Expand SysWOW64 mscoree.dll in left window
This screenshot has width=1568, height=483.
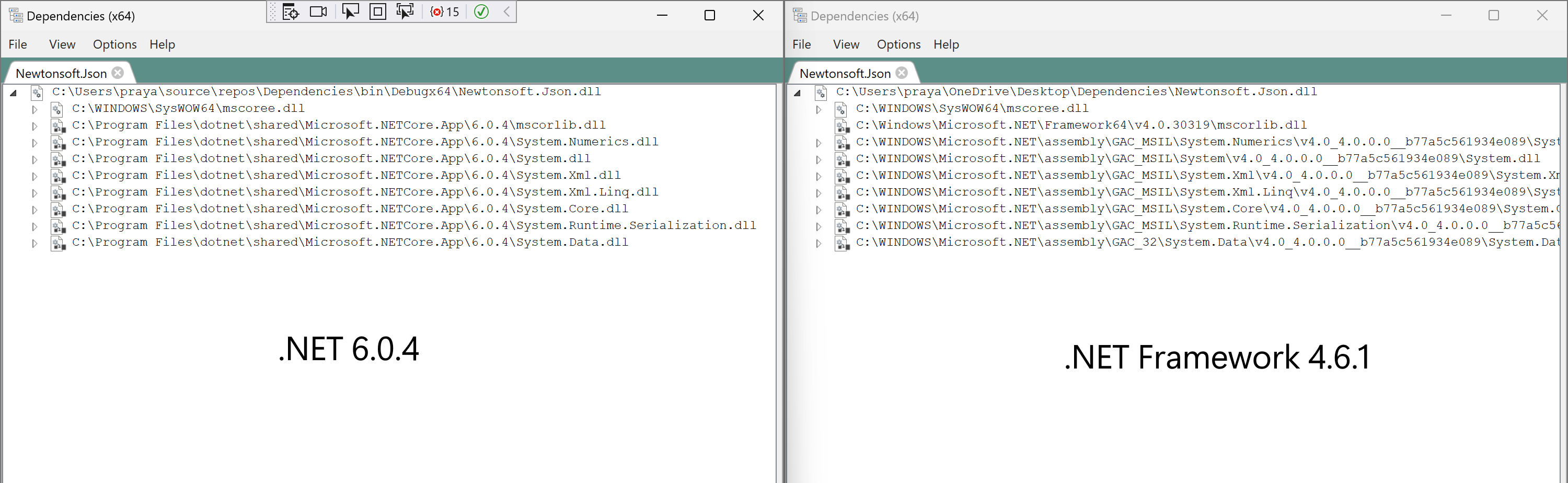34,110
